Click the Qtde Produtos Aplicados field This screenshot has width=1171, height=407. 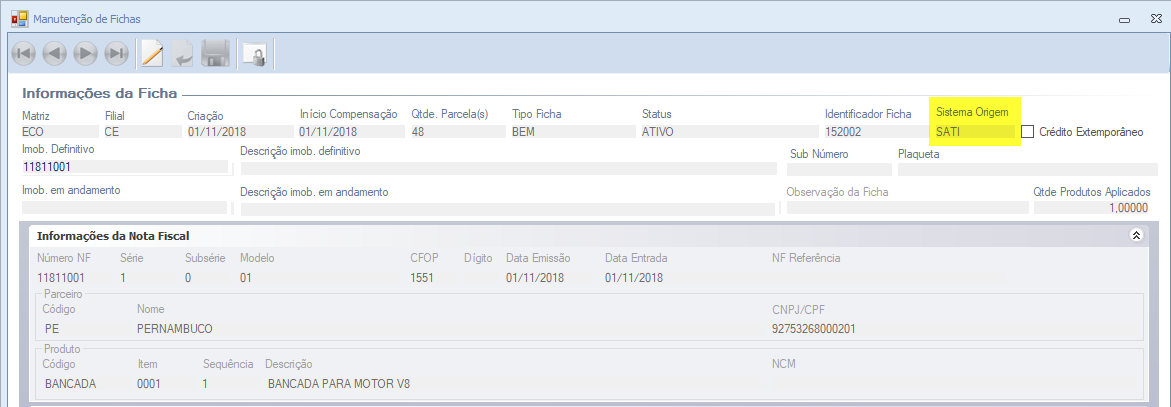pos(1094,207)
